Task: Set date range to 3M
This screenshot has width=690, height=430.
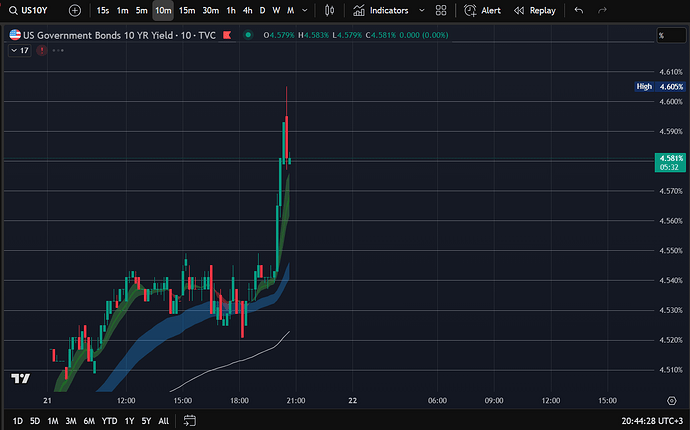Action: point(71,421)
